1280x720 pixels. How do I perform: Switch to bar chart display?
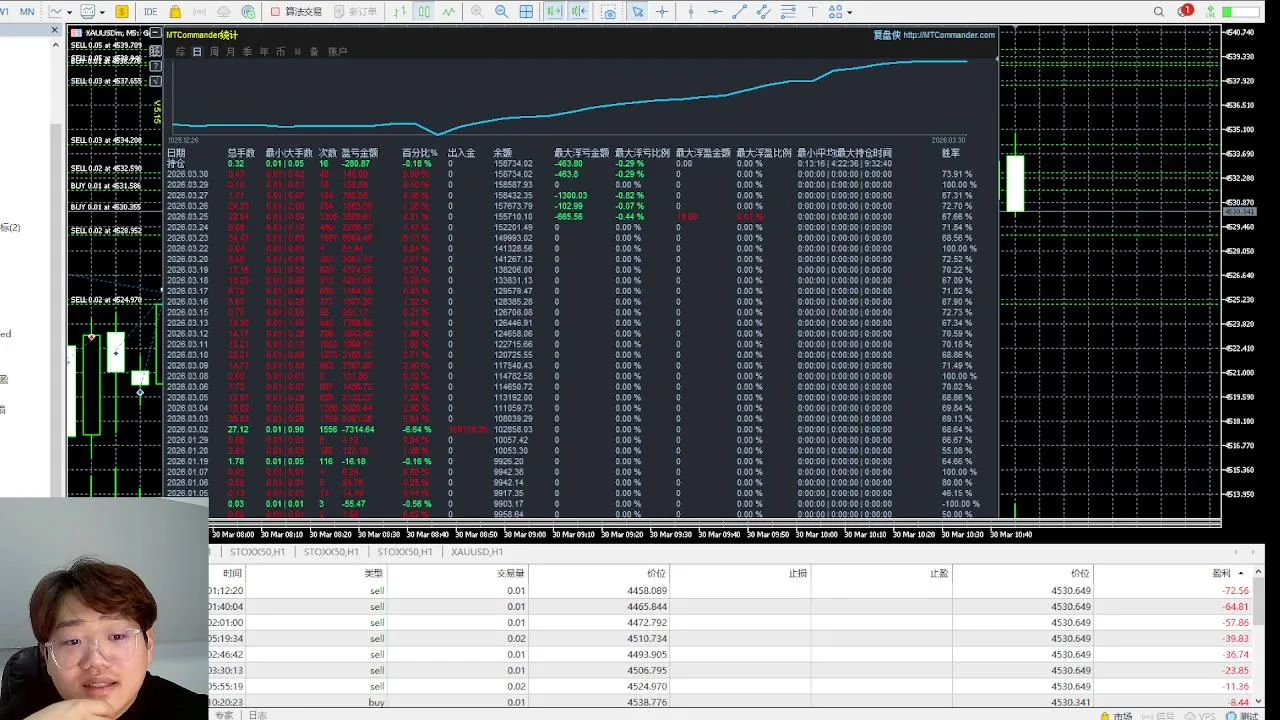click(401, 12)
